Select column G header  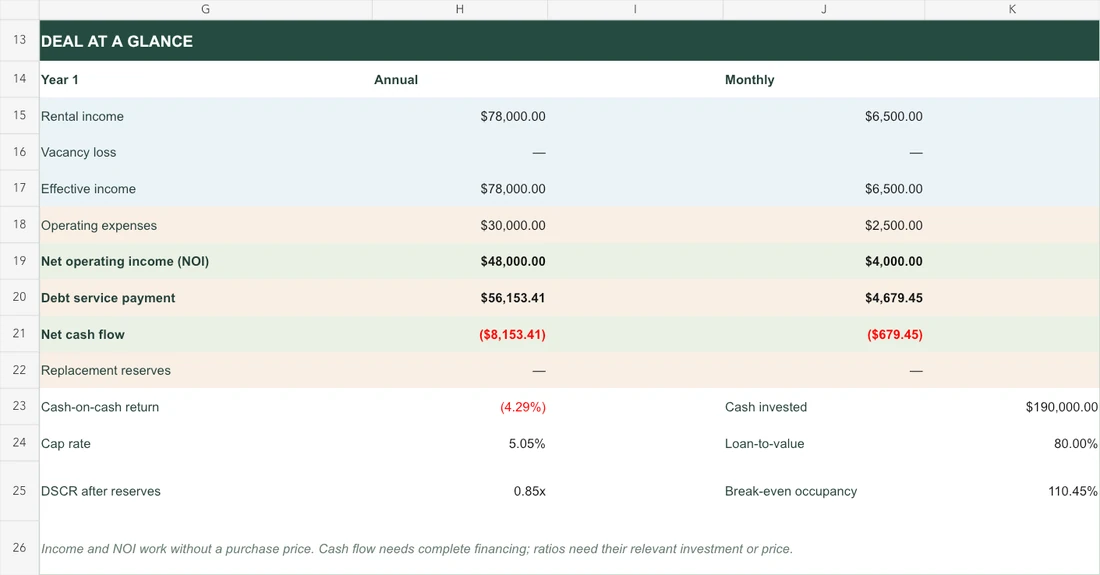(206, 9)
